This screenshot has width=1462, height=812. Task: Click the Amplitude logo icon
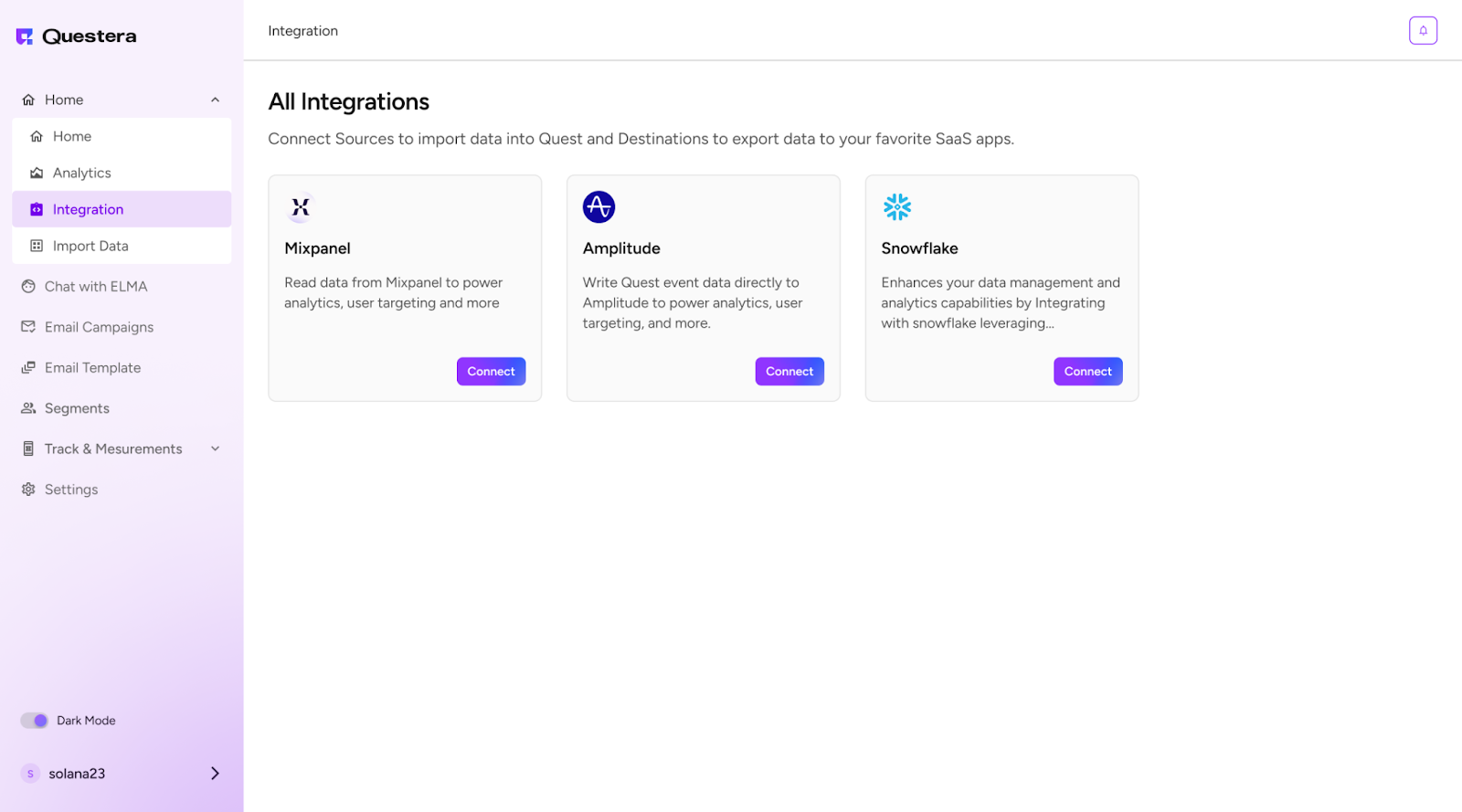599,207
